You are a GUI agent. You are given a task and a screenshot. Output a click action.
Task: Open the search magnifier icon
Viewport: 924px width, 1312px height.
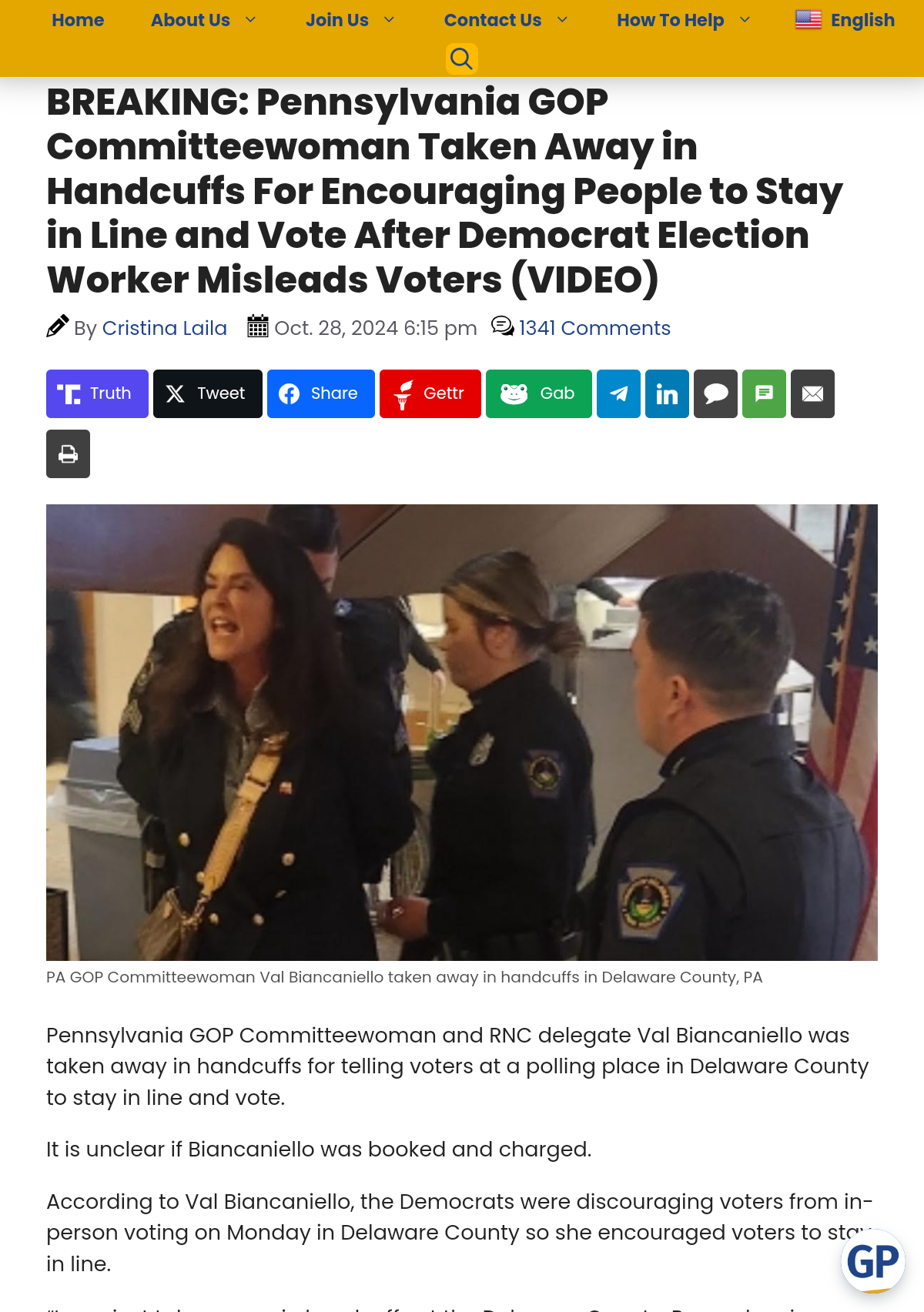tap(461, 59)
